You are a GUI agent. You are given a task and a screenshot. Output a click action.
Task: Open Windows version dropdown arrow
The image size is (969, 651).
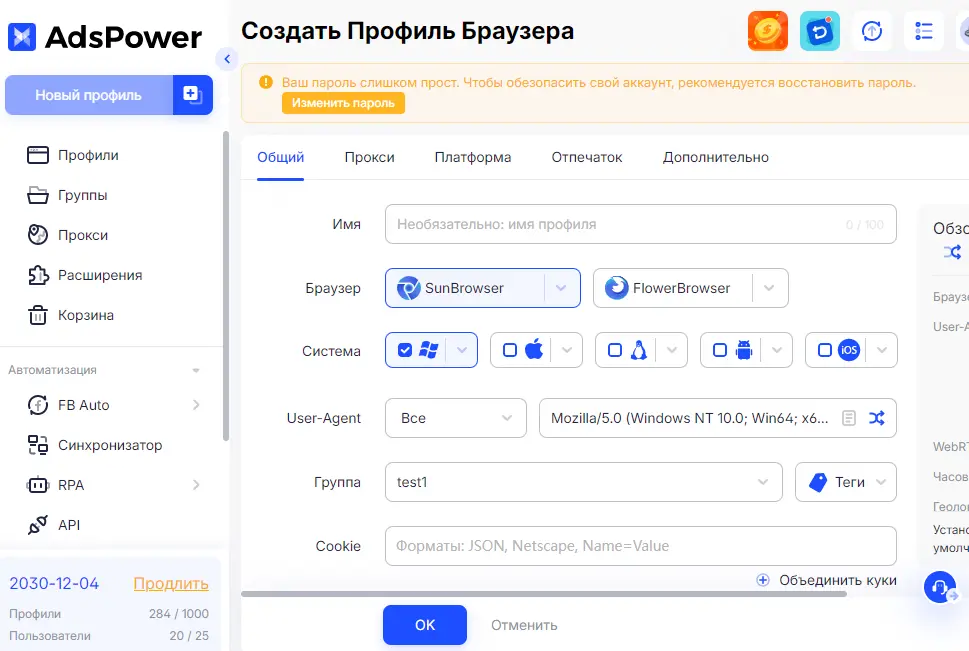point(462,351)
